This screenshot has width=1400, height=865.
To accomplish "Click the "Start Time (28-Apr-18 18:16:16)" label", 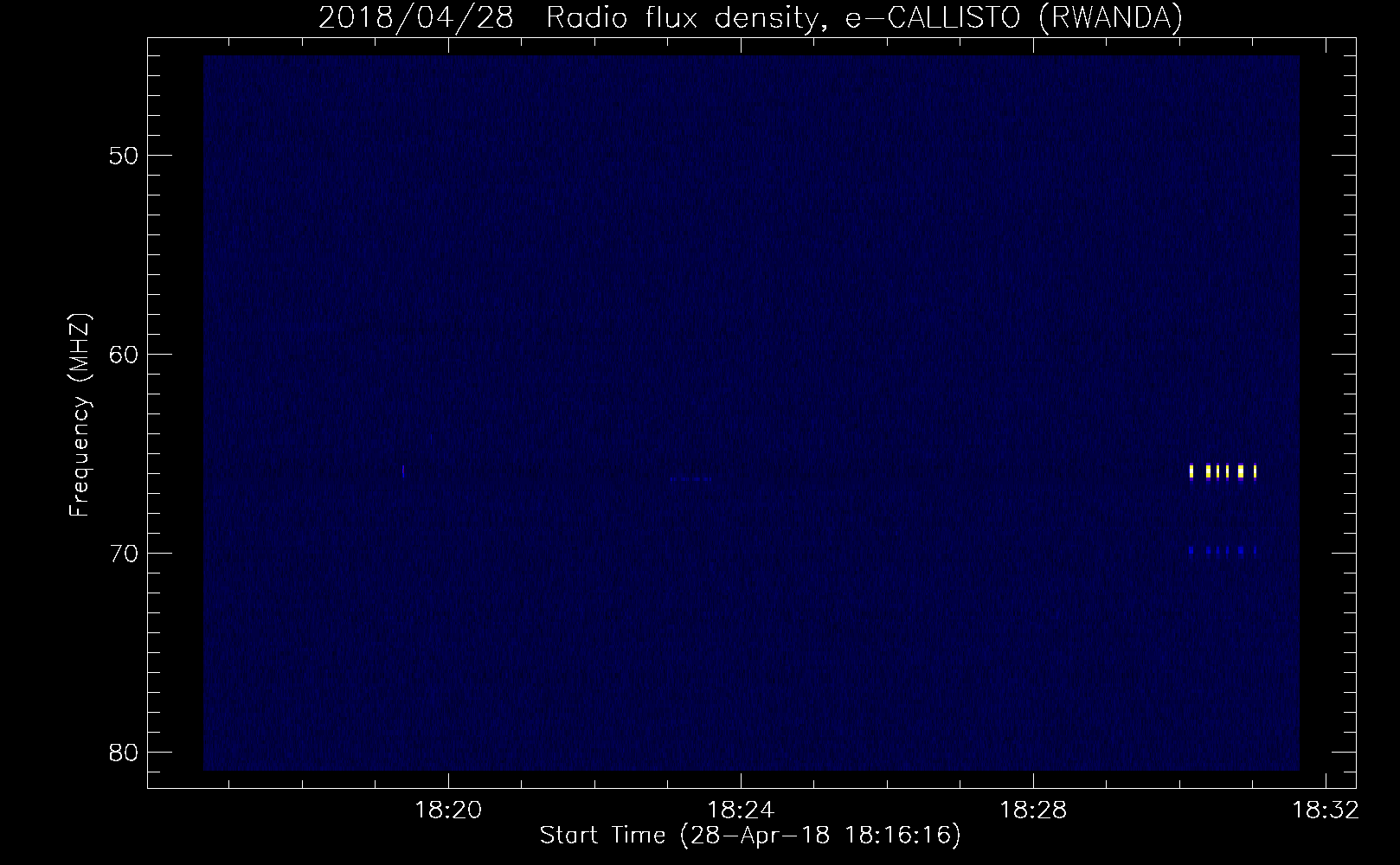I will tap(750, 836).
